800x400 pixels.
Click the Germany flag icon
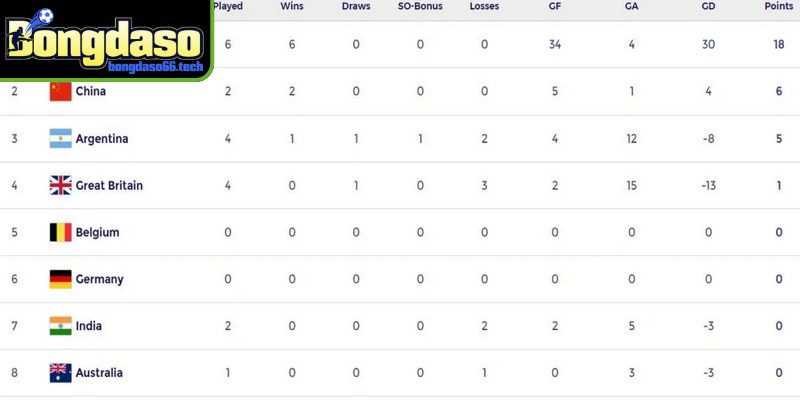(x=60, y=280)
